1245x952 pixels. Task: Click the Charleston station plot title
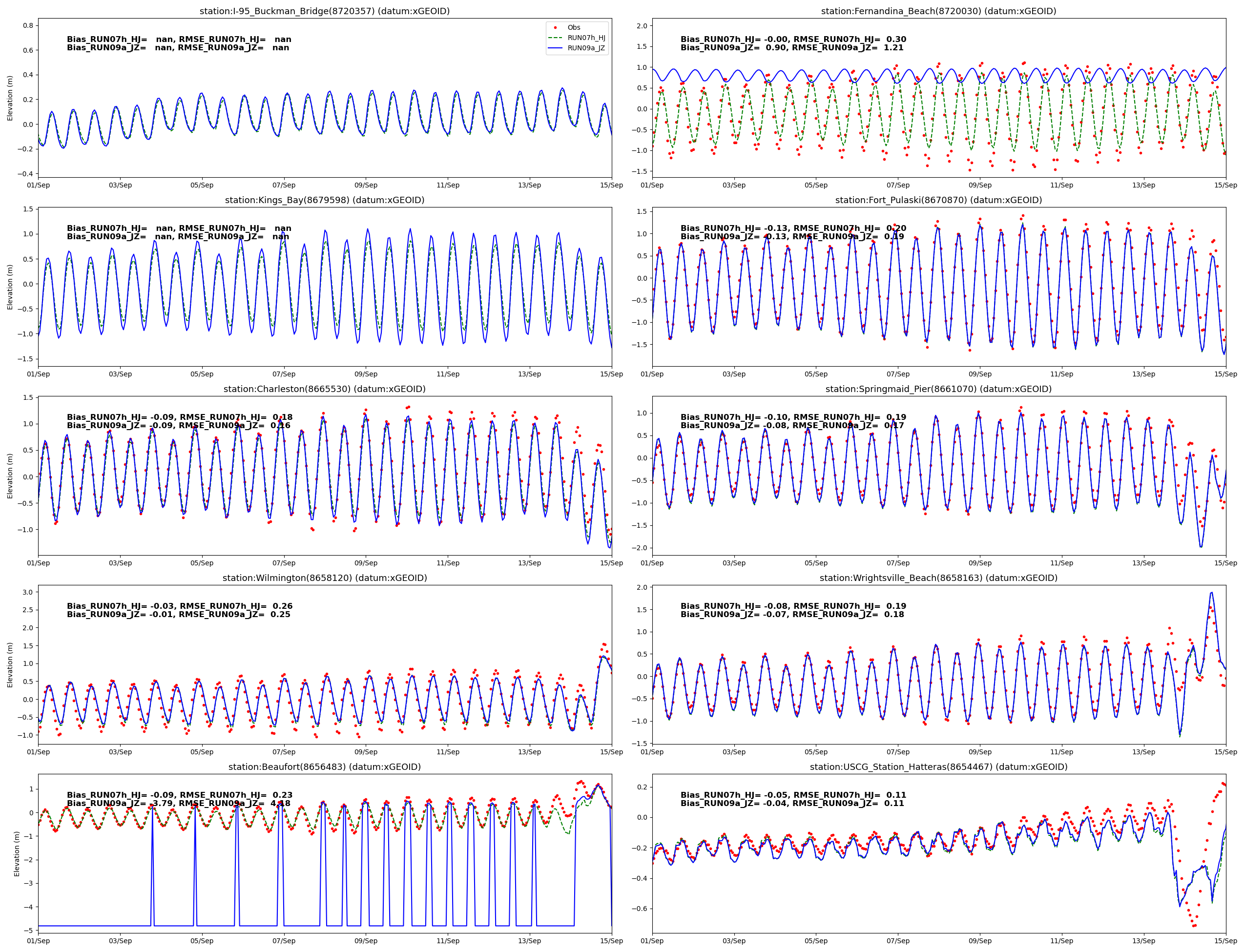[324, 389]
